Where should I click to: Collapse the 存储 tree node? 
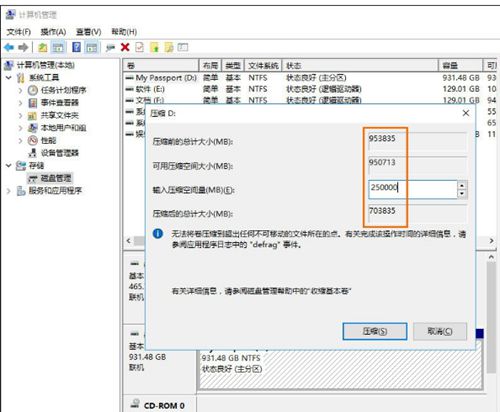pos(9,165)
